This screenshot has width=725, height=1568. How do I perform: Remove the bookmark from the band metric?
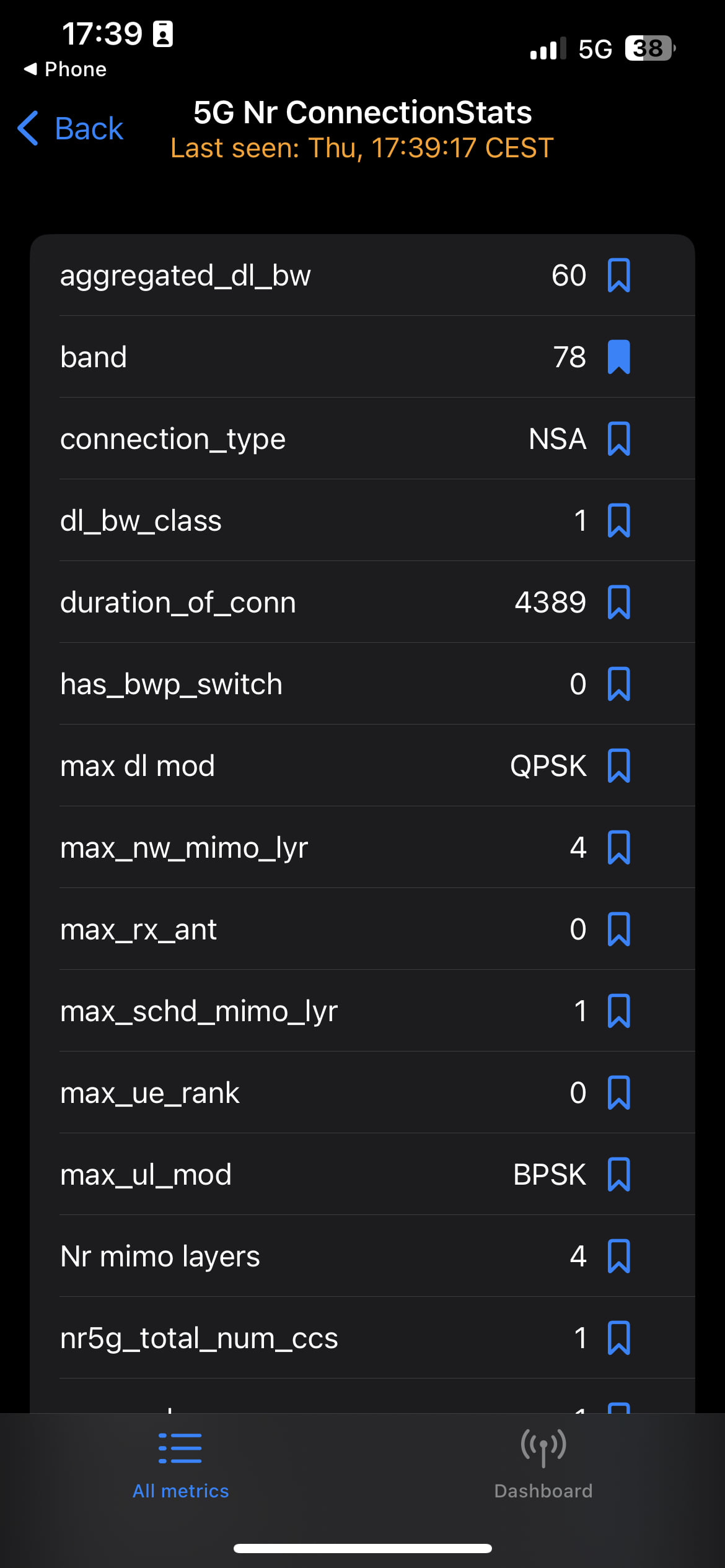(618, 357)
